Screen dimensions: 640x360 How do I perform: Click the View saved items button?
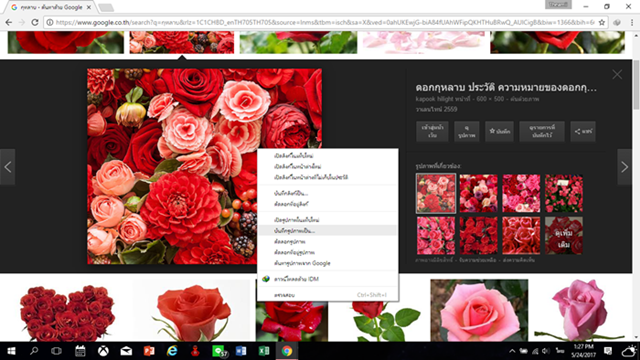pyautogui.click(x=542, y=131)
